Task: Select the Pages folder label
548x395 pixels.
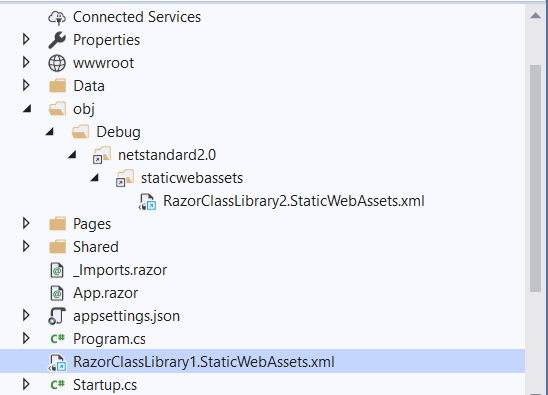Action: tap(92, 224)
